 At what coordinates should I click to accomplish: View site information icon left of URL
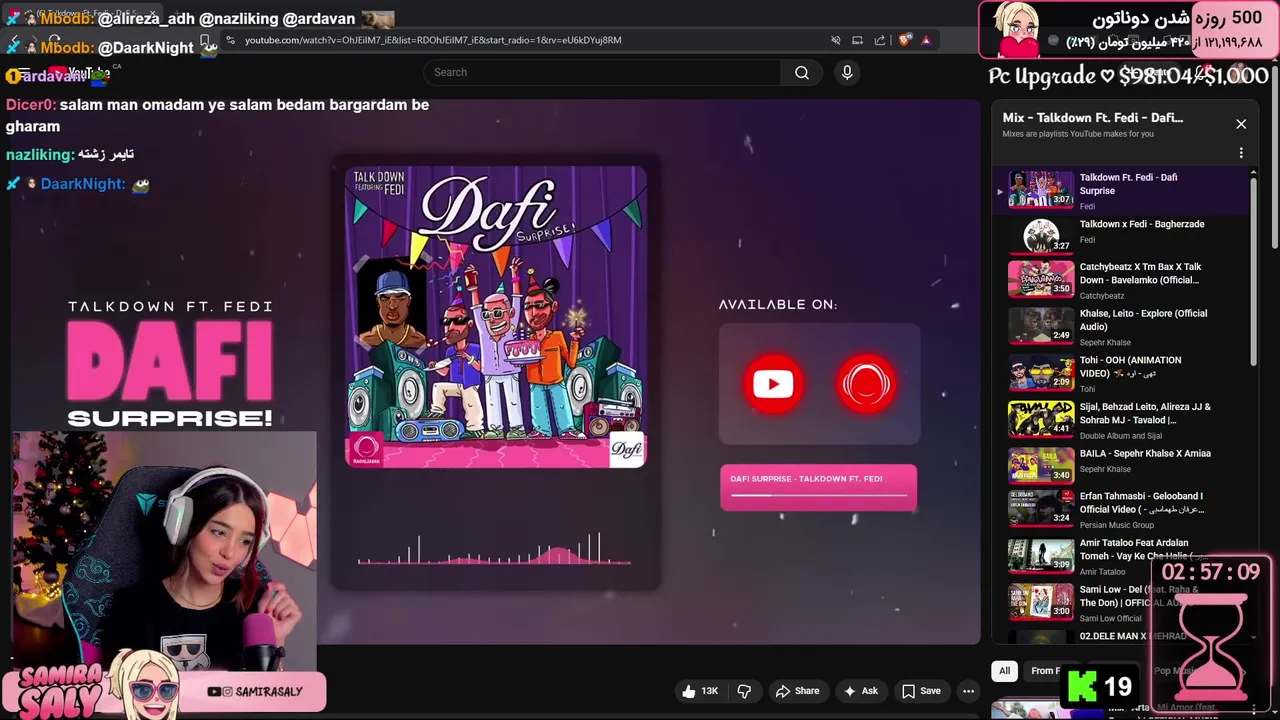pos(230,40)
